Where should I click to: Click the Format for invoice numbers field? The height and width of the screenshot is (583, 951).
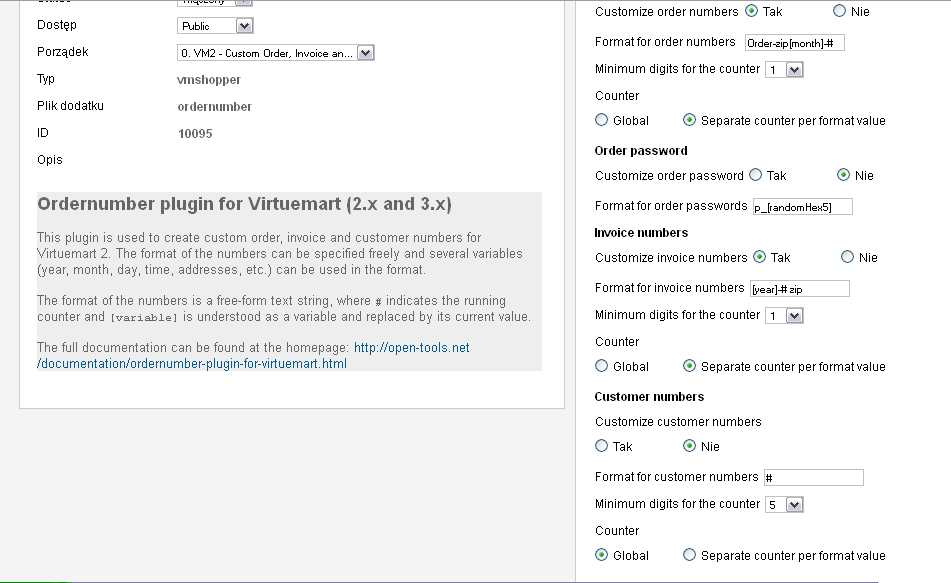(799, 288)
